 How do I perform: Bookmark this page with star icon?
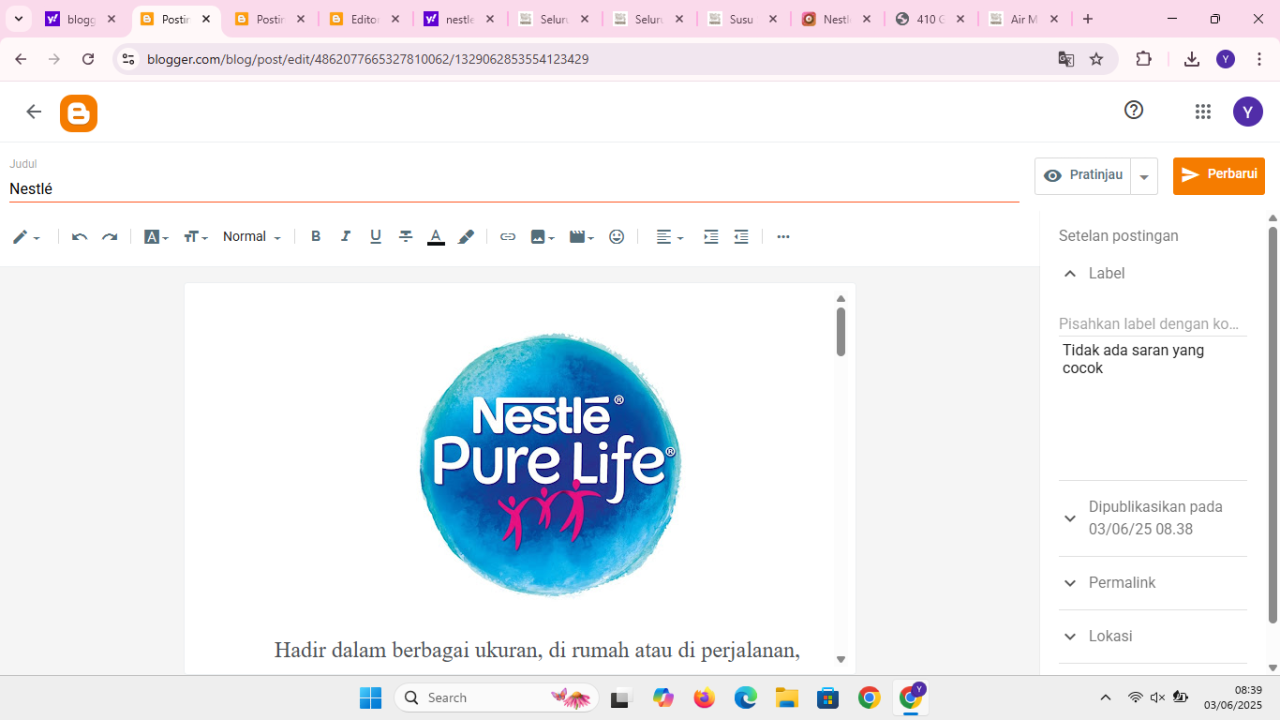1096,59
